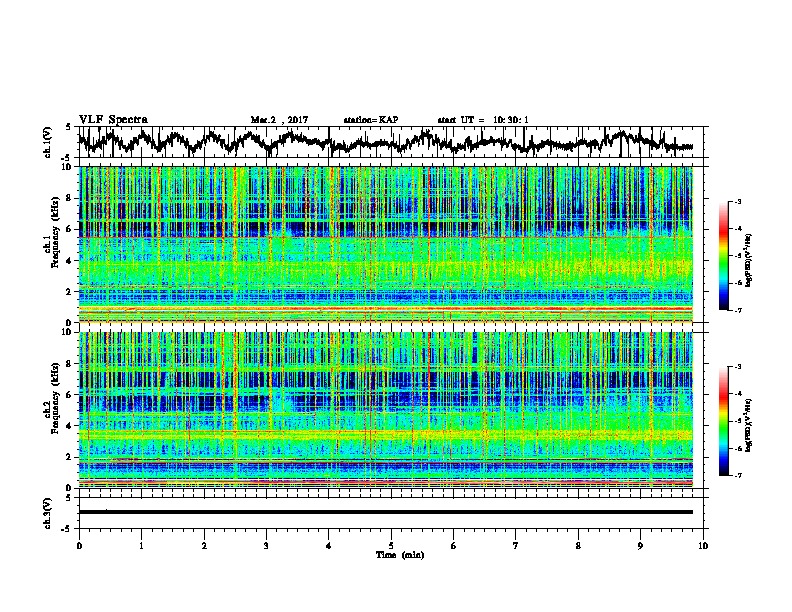Screen dimensions: 792x612
Task: Click the ch.2 spectrogram panel
Action: (386, 410)
